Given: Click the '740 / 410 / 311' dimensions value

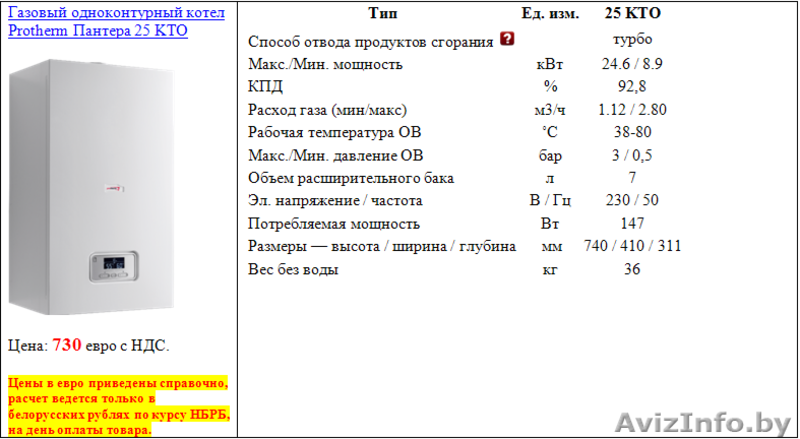Looking at the screenshot, I should pyautogui.click(x=633, y=246).
